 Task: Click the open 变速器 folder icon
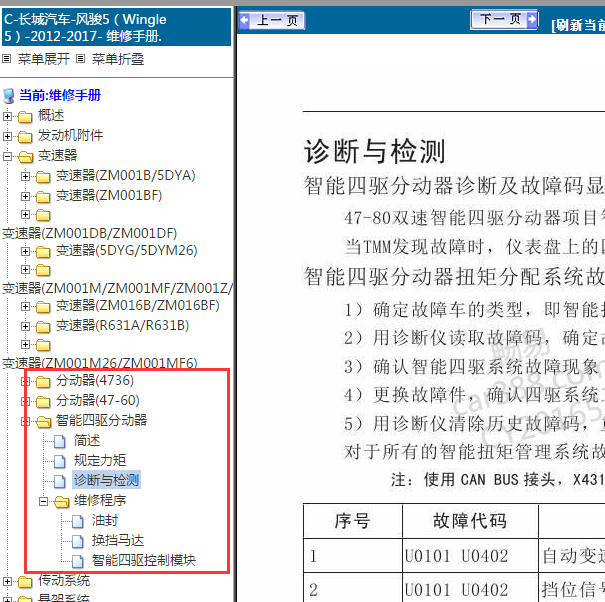25,157
